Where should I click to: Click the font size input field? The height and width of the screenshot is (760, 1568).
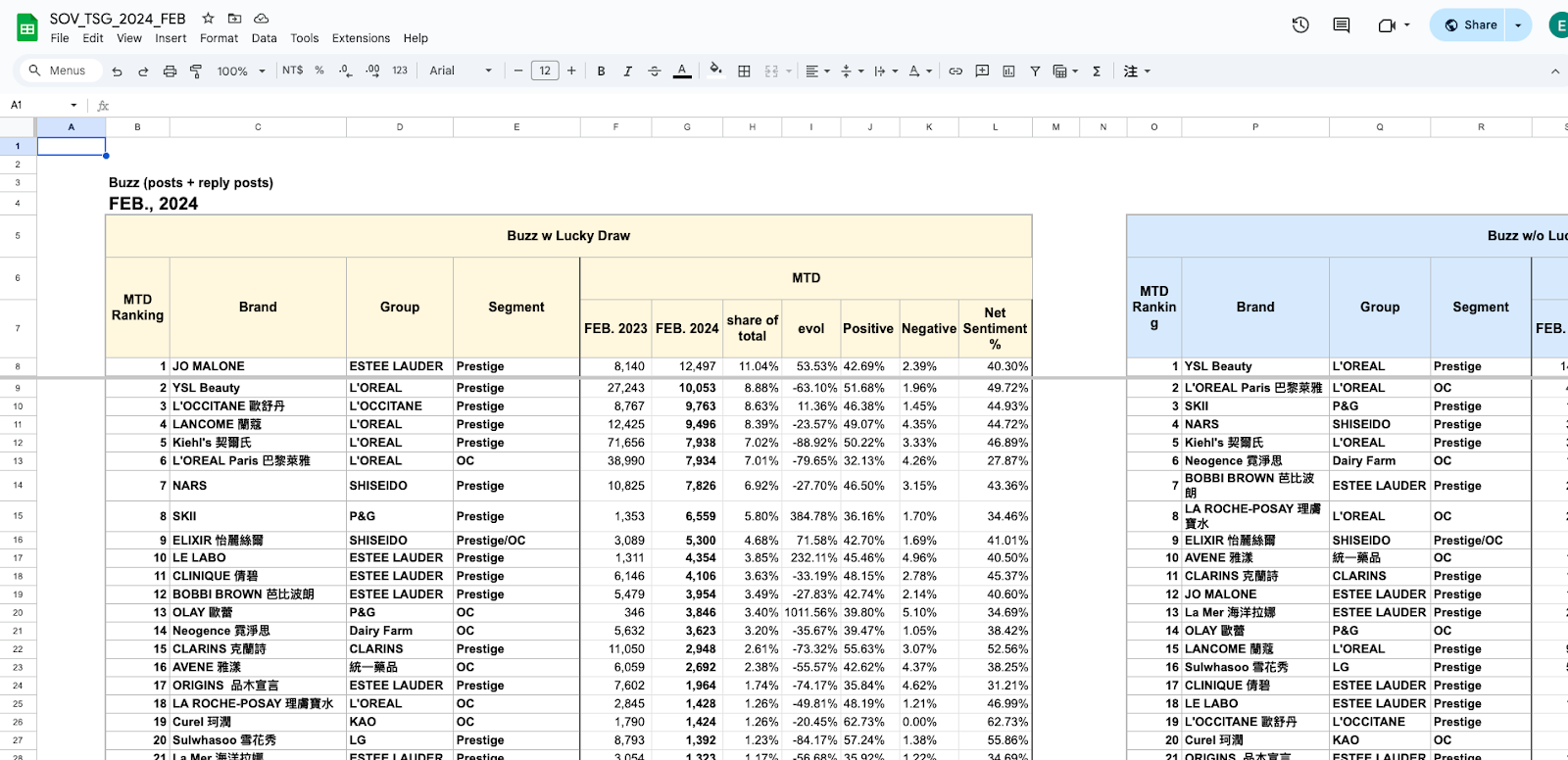[545, 71]
